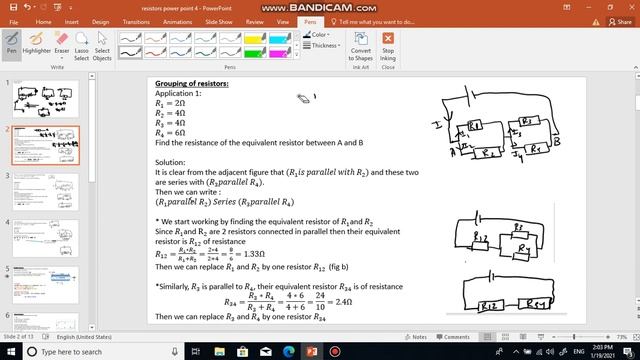This screenshot has height=360, width=640.
Task: Select slide 4 thumbnail
Action: 45,238
